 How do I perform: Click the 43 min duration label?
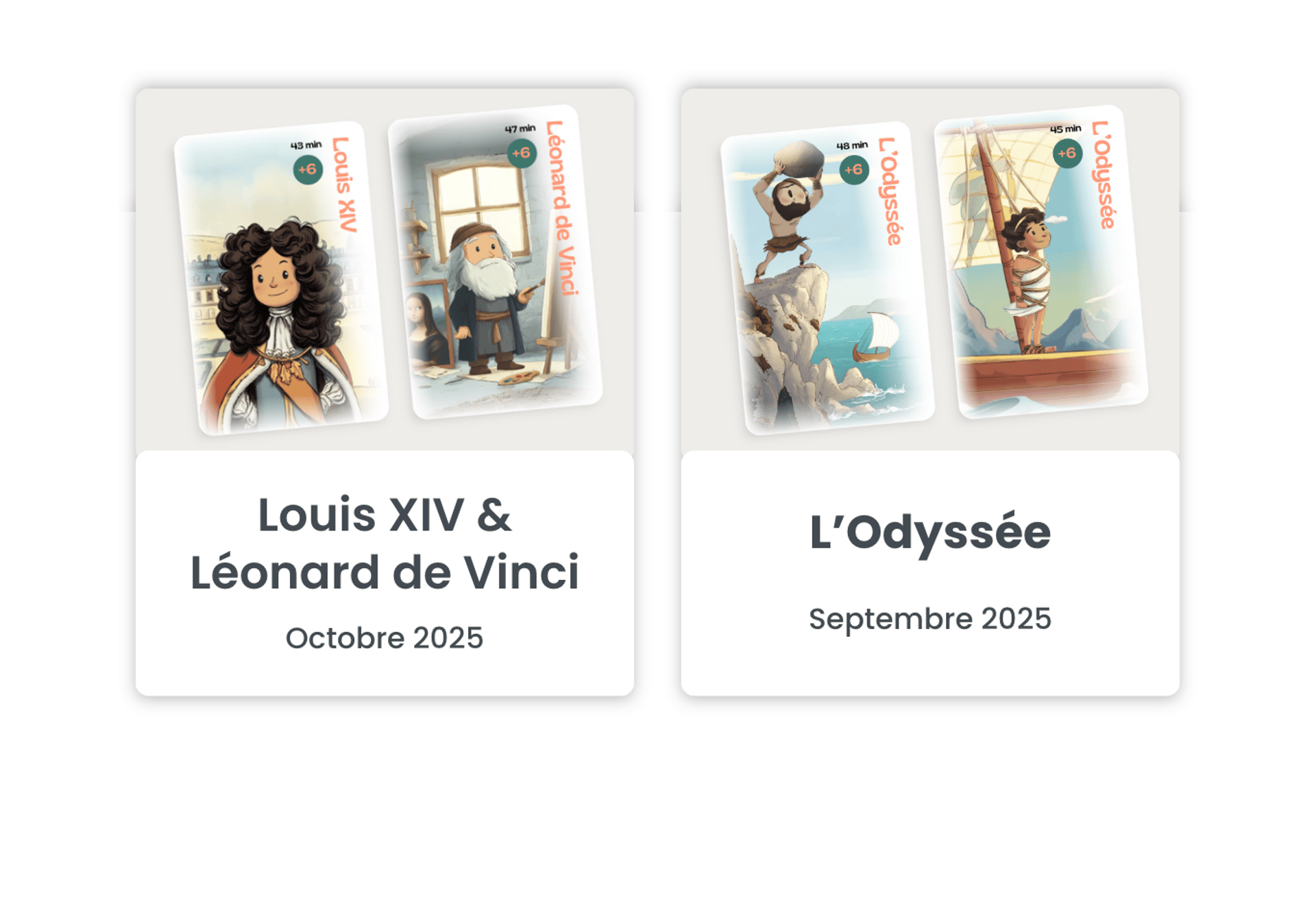[306, 145]
